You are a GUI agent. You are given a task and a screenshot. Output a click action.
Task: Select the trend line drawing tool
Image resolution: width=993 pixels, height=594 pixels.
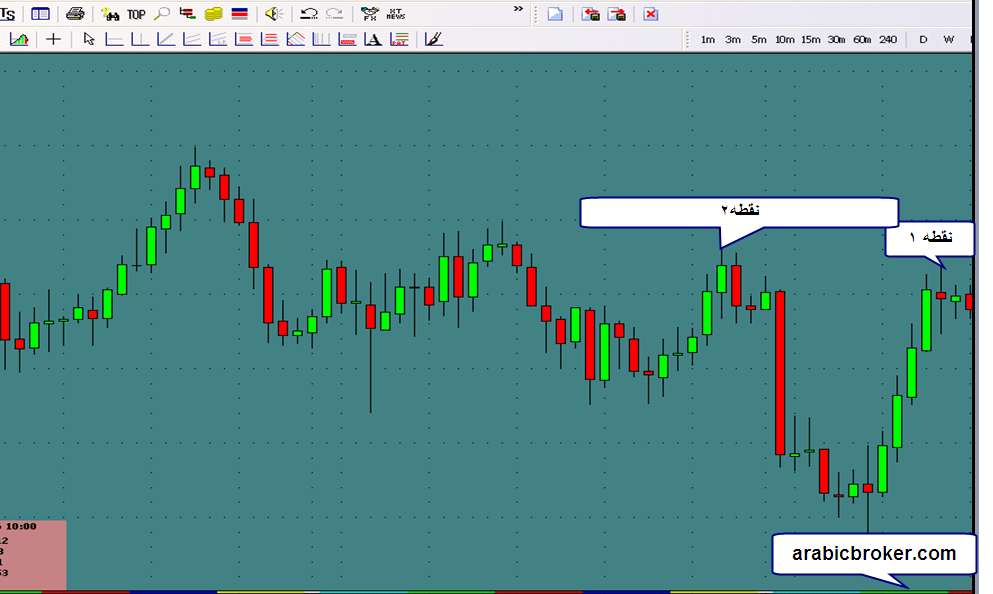click(165, 39)
